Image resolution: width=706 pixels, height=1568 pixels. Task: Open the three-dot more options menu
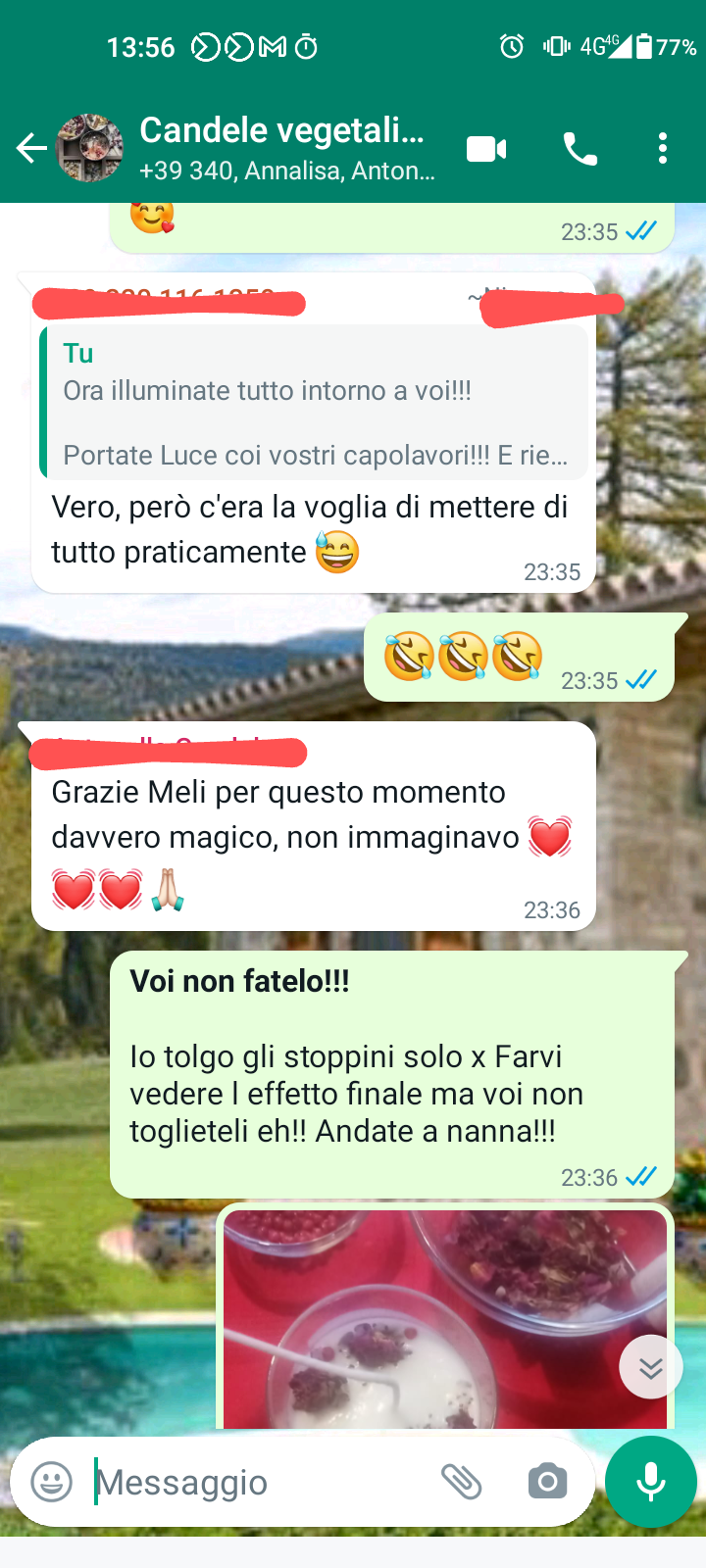click(663, 149)
